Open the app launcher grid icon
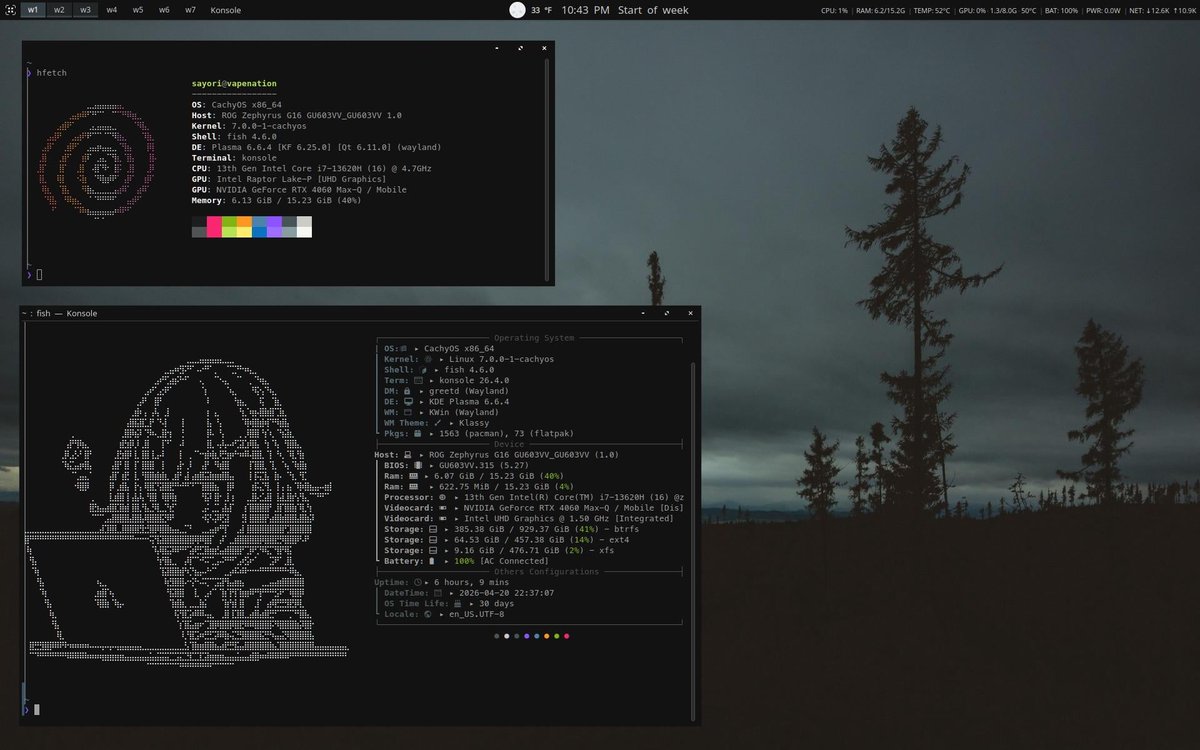 9,9
